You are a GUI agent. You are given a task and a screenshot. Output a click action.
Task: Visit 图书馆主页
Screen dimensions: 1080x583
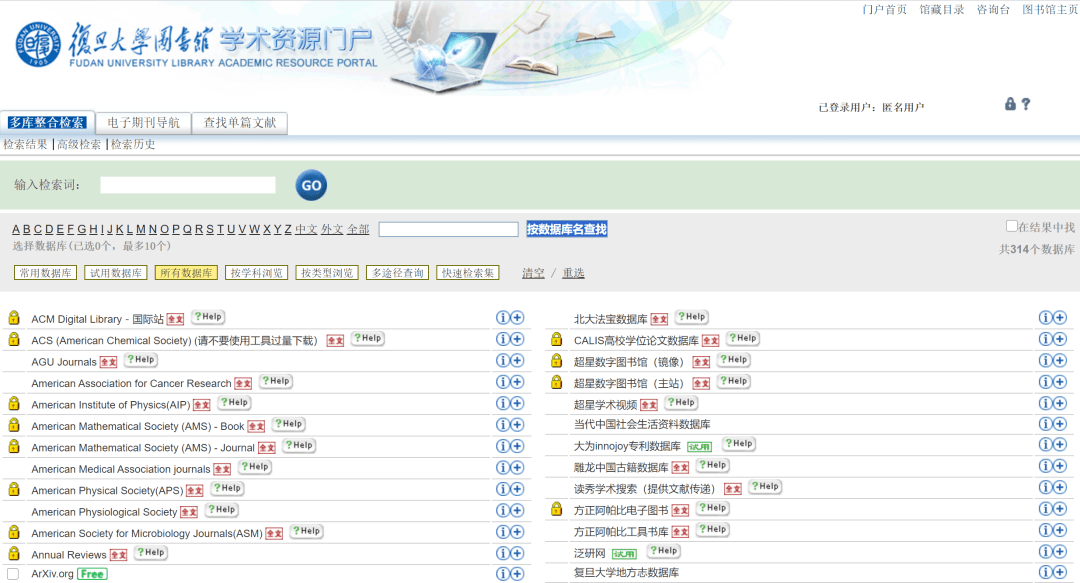[1050, 10]
